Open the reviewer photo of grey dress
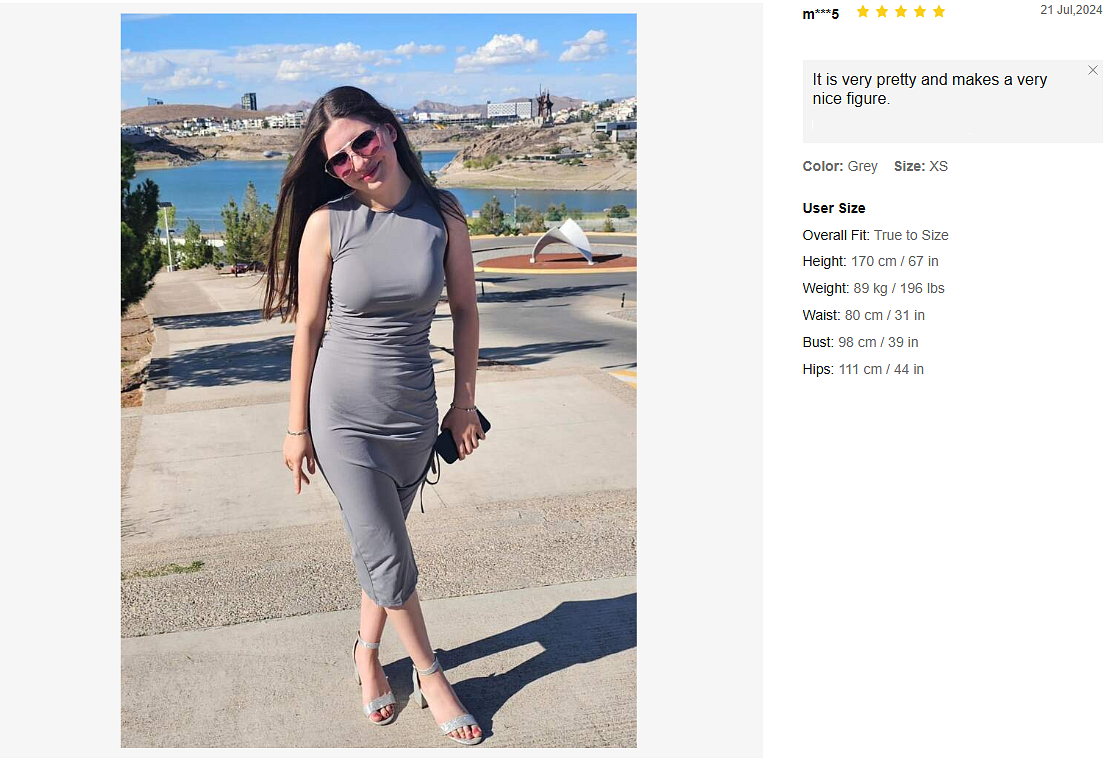 point(379,380)
